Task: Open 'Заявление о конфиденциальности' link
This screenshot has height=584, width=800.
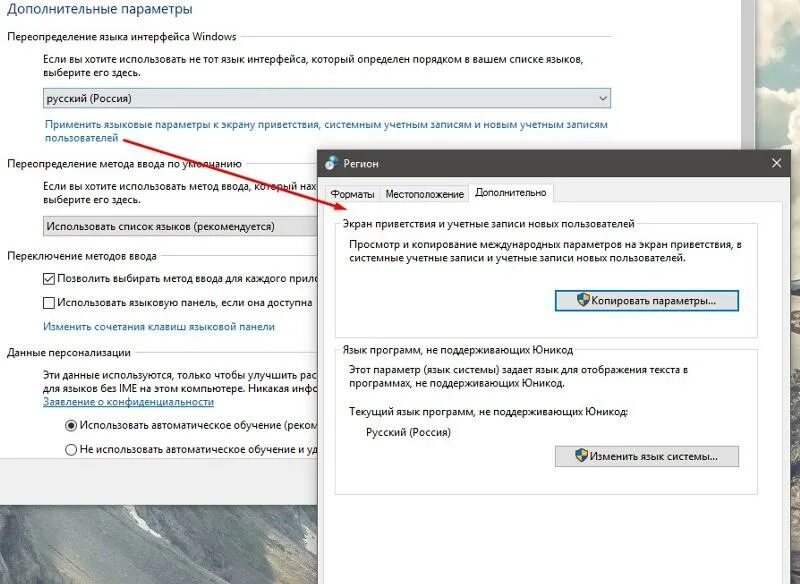Action: [128, 402]
